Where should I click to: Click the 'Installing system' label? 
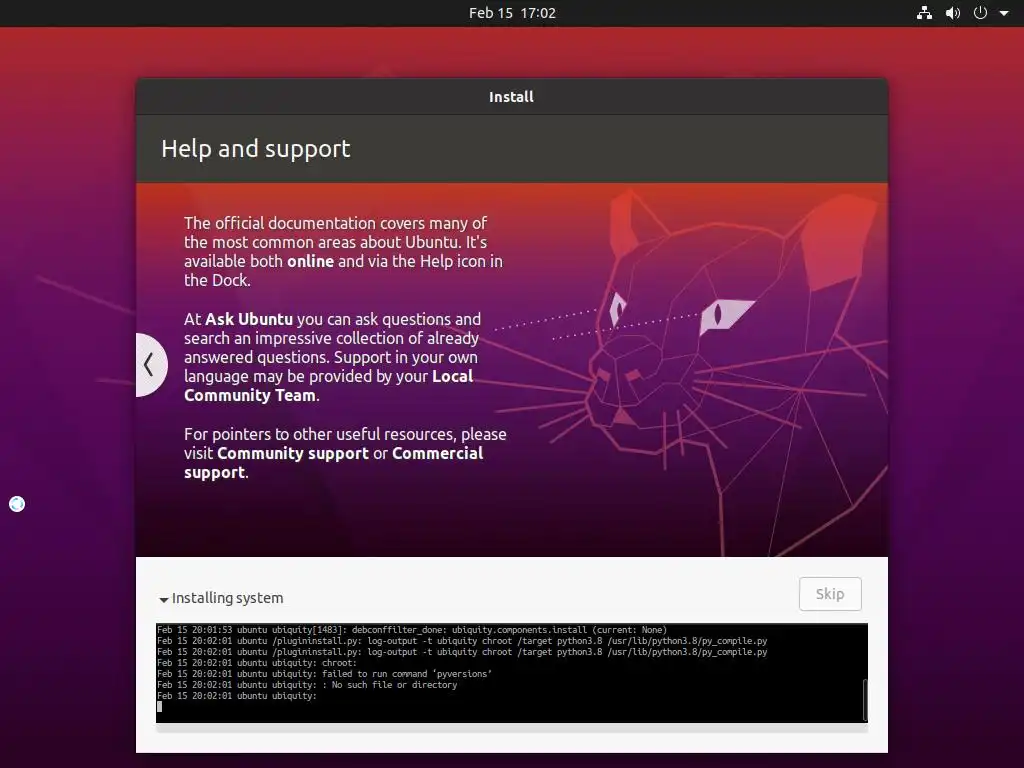click(227, 598)
